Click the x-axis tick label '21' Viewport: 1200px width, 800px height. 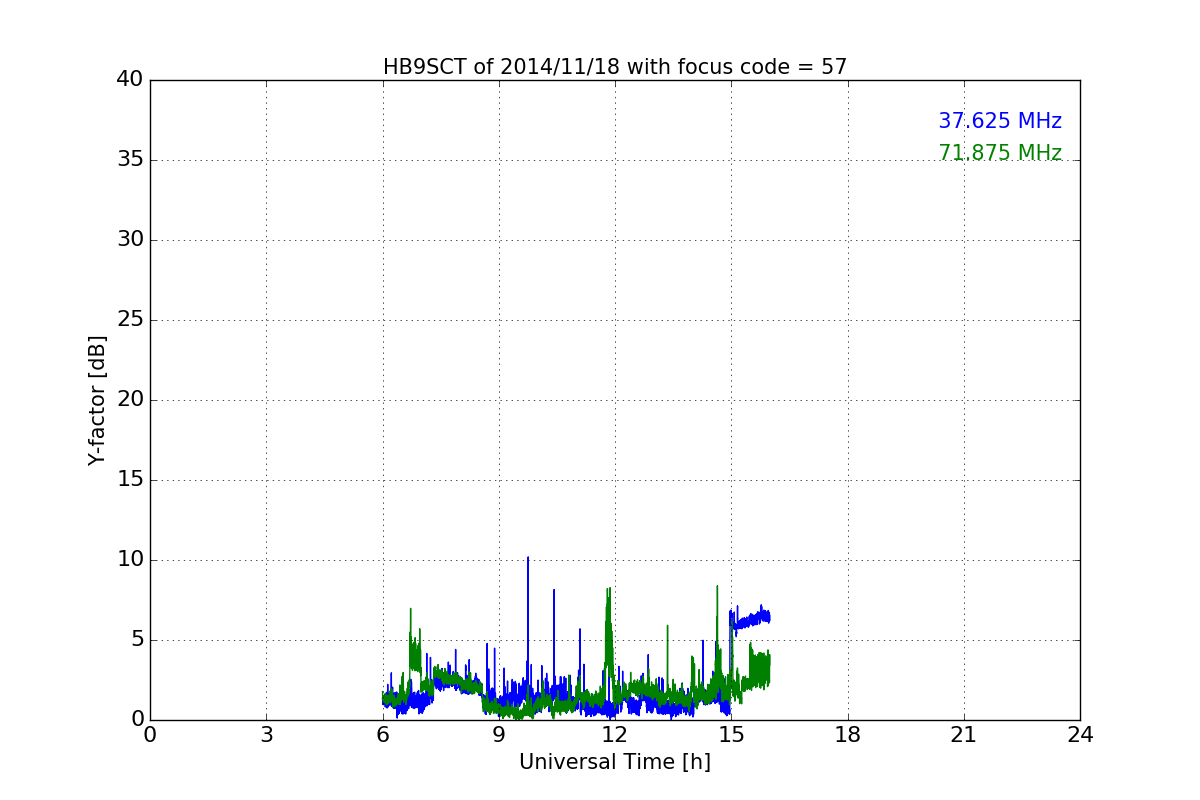point(964,735)
